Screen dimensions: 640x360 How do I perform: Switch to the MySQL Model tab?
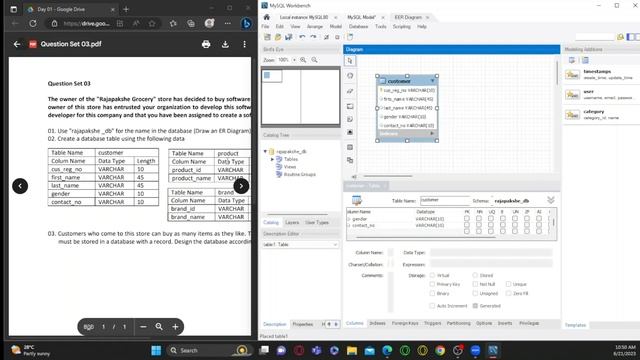[361, 17]
